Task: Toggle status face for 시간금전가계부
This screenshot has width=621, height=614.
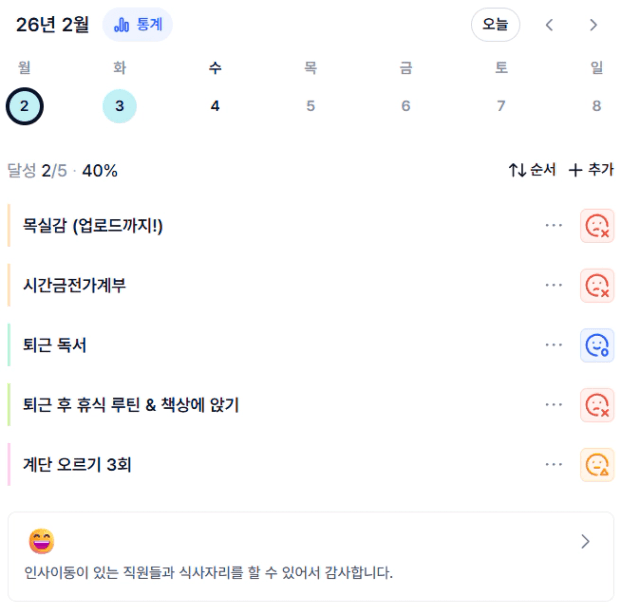Action: coord(597,286)
